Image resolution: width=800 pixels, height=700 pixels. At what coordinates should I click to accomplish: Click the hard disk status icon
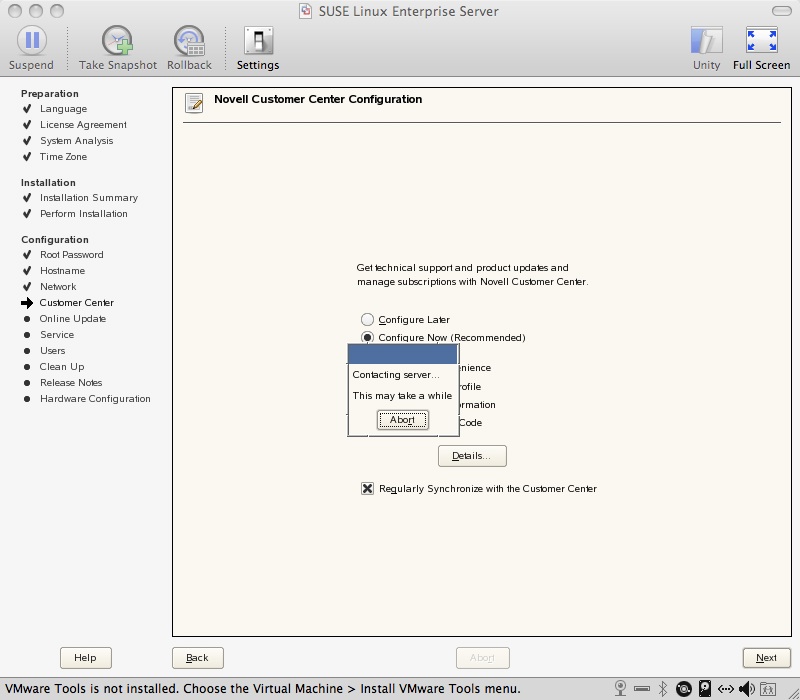pyautogui.click(x=705, y=689)
